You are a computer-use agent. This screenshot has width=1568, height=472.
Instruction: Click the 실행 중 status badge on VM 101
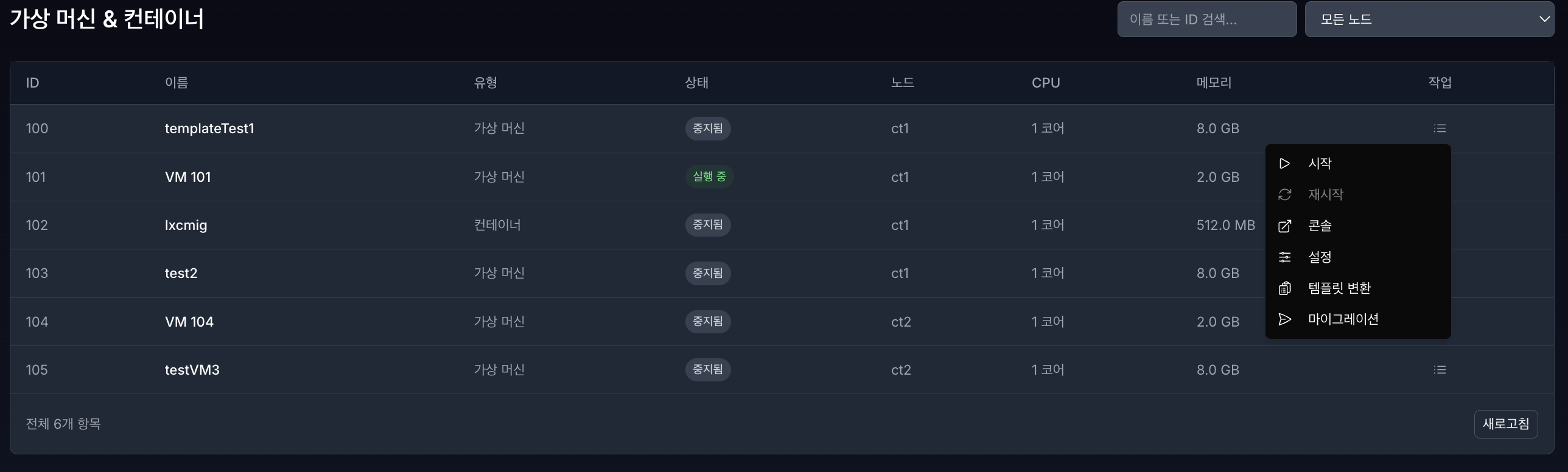709,176
